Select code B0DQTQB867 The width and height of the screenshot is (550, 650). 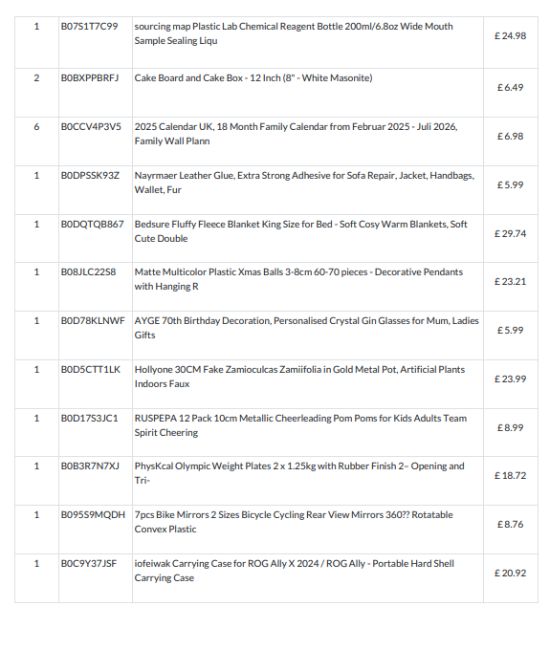[x=92, y=224]
